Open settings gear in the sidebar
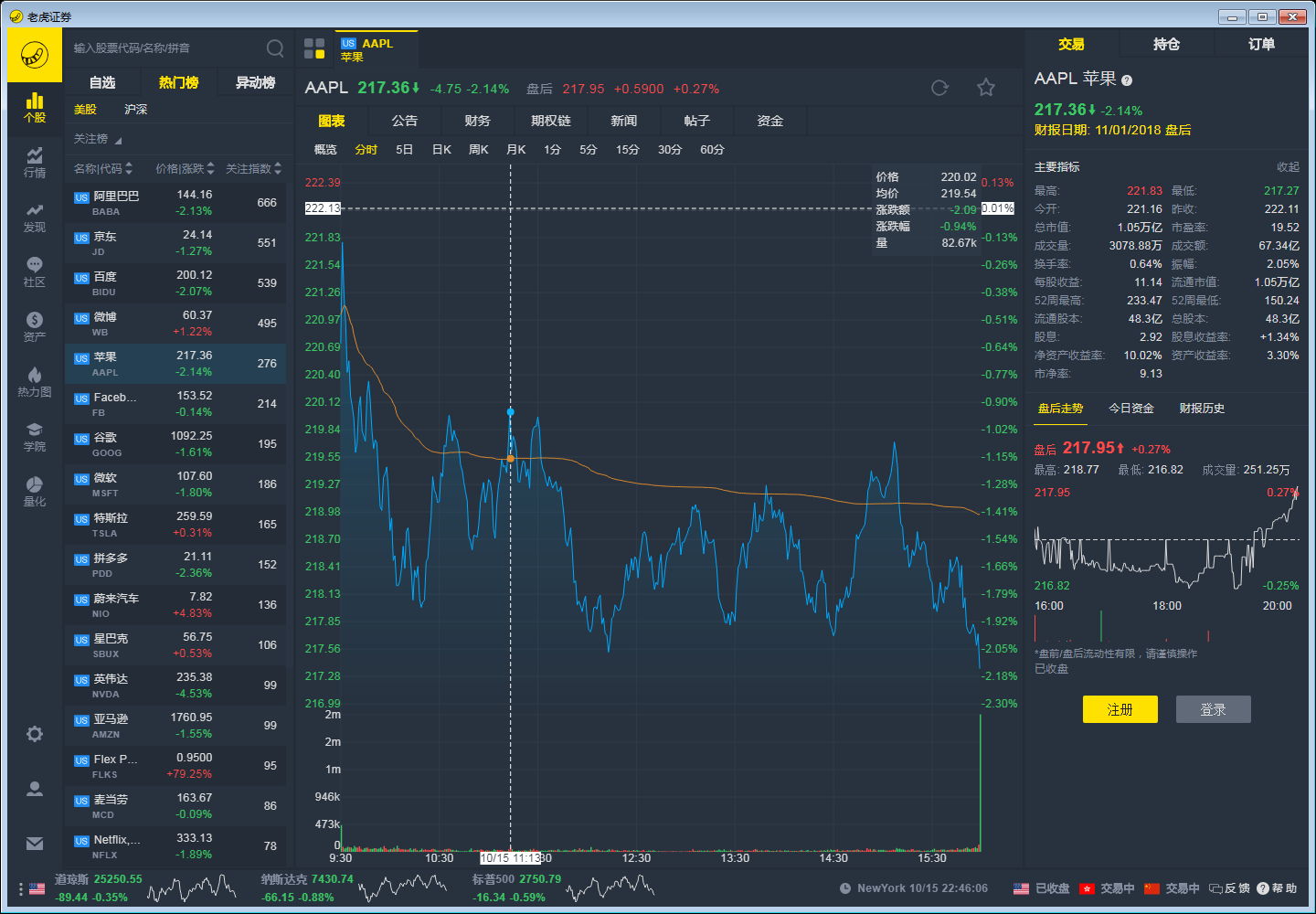 [35, 734]
